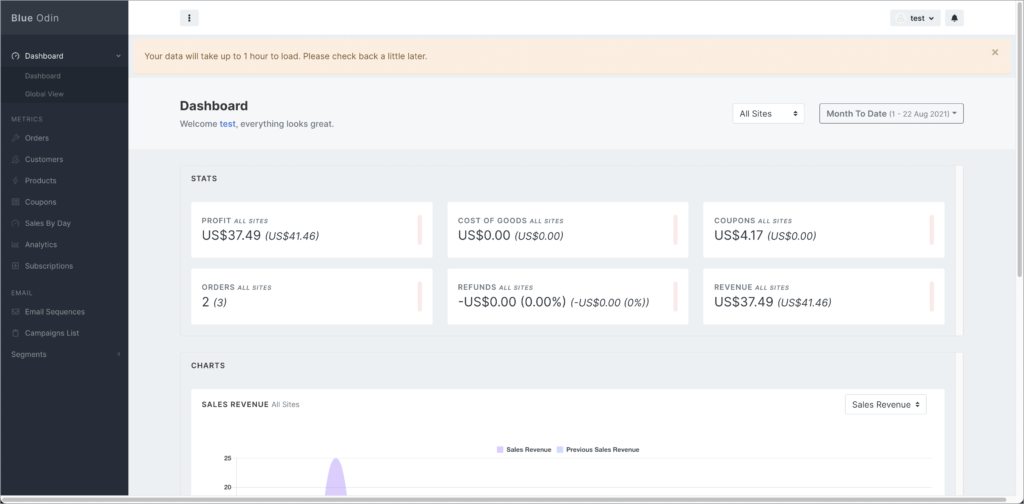Image resolution: width=1024 pixels, height=504 pixels.
Task: Click the Subscriptions sidebar icon
Action: (16, 266)
